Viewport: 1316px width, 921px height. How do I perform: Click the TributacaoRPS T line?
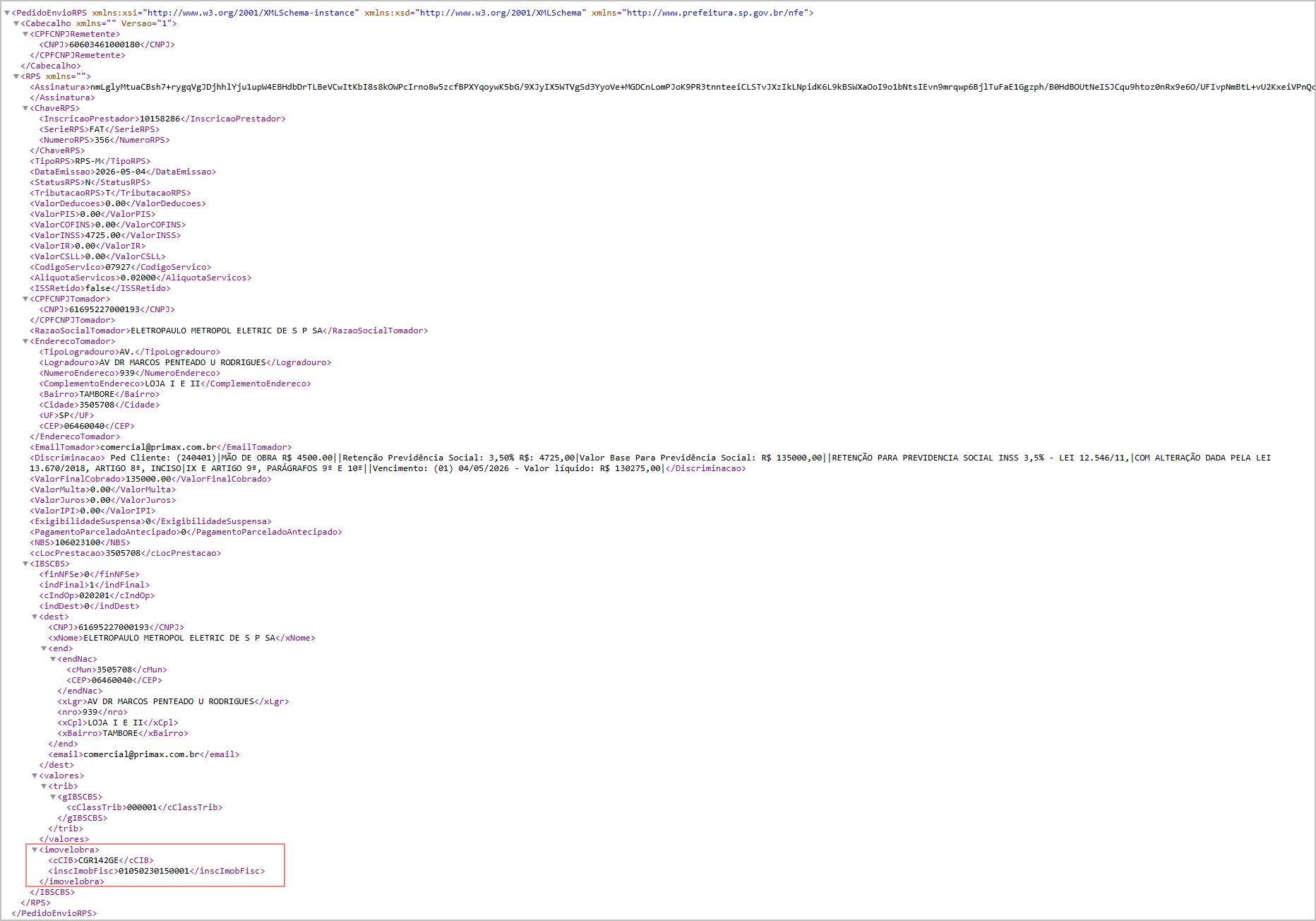pyautogui.click(x=110, y=193)
